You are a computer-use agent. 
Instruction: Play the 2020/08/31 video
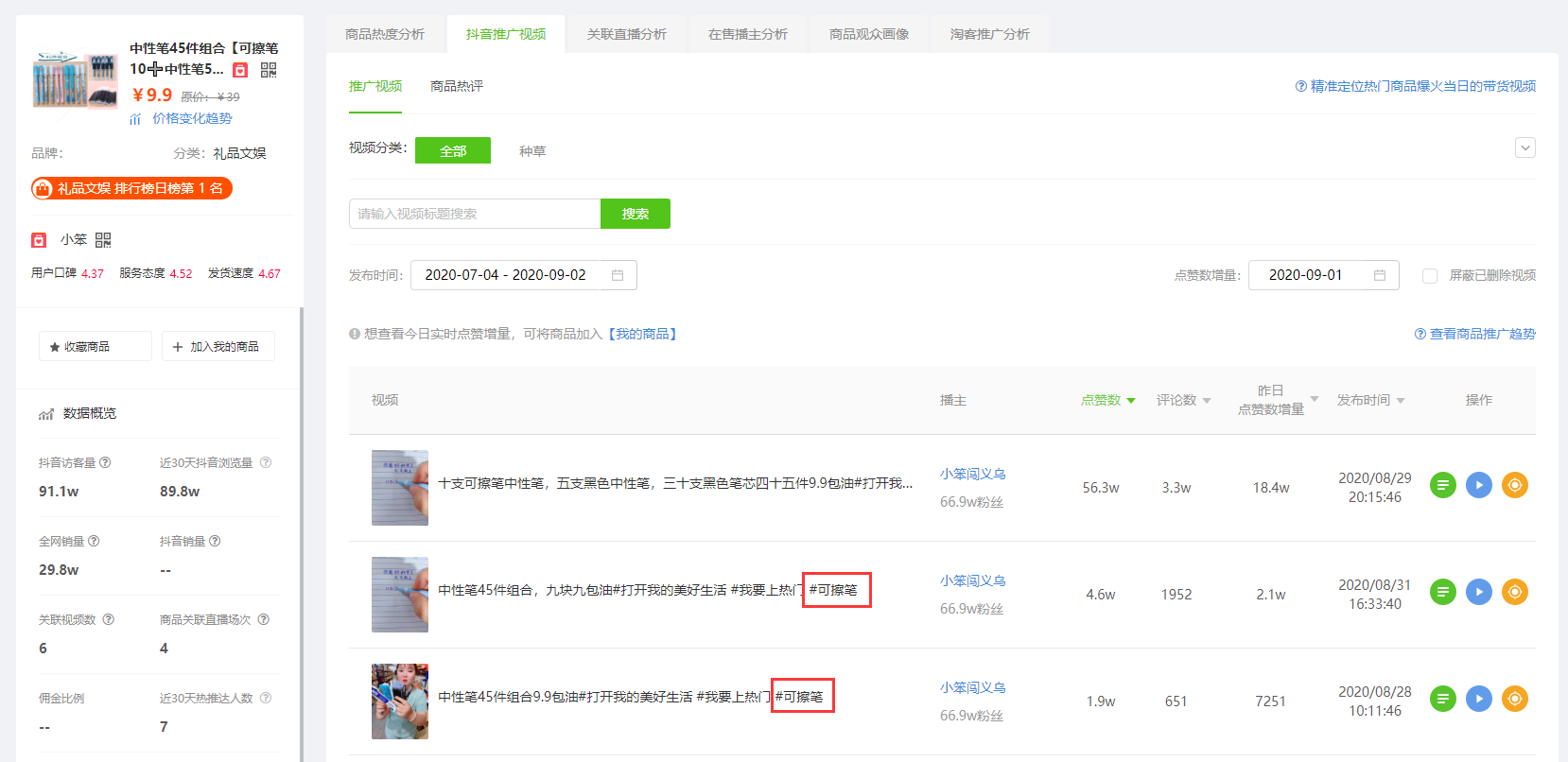coord(1479,592)
